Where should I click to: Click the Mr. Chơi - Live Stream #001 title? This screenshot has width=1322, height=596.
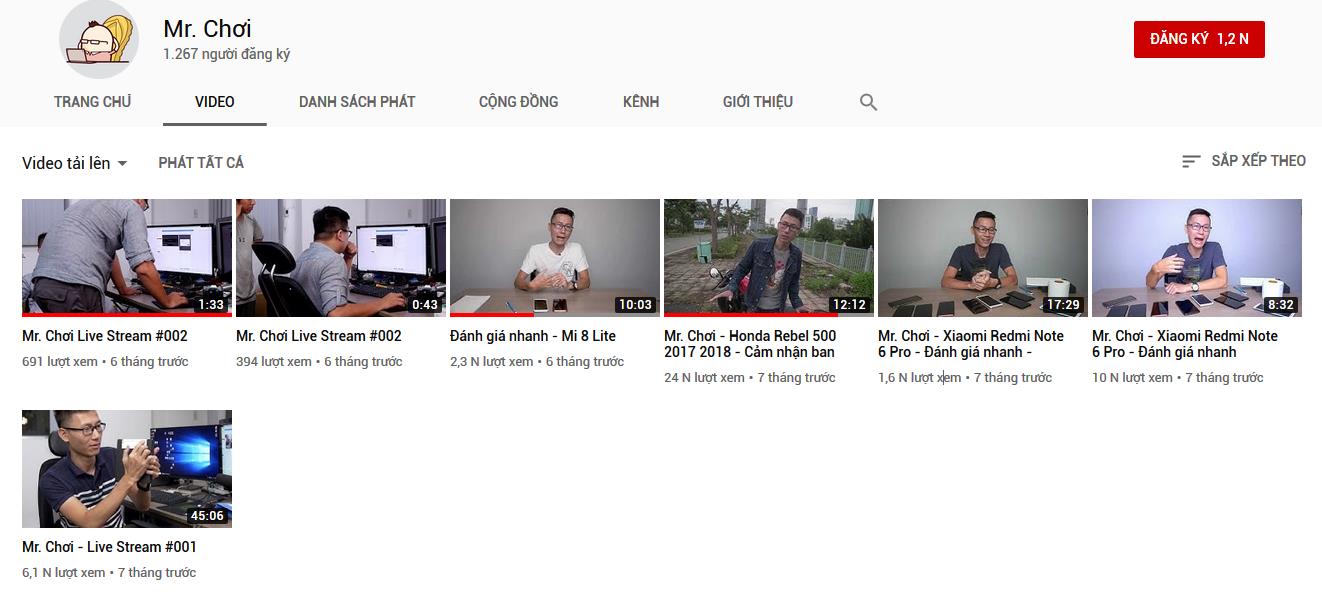click(109, 547)
